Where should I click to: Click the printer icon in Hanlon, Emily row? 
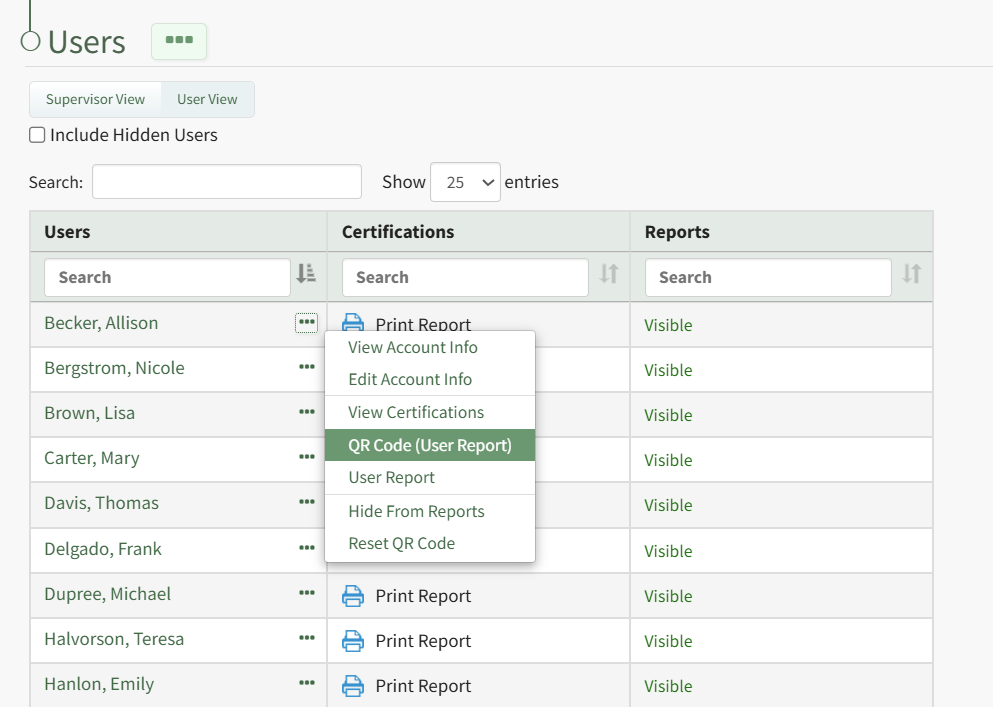pyautogui.click(x=353, y=686)
